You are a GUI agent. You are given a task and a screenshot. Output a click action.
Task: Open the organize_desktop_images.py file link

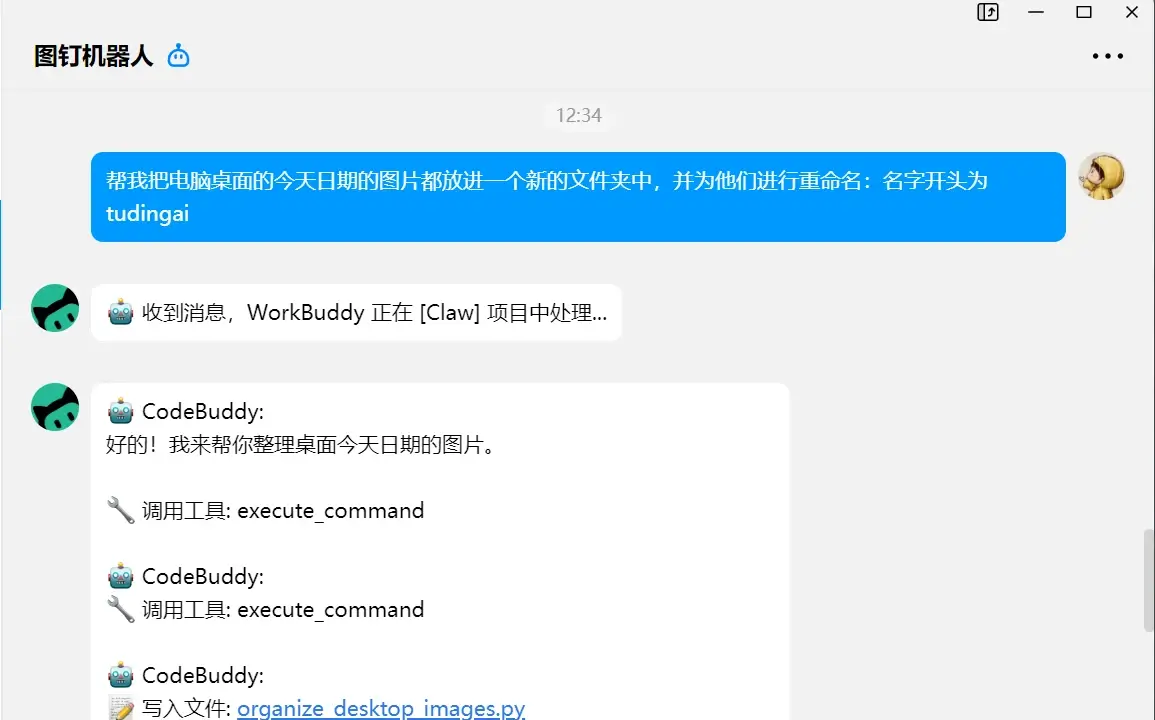[380, 709]
